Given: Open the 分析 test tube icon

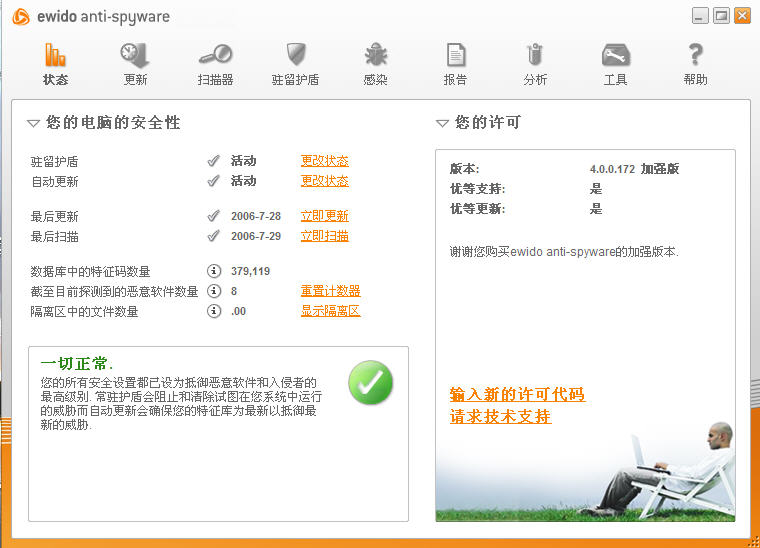Looking at the screenshot, I should pyautogui.click(x=535, y=54).
